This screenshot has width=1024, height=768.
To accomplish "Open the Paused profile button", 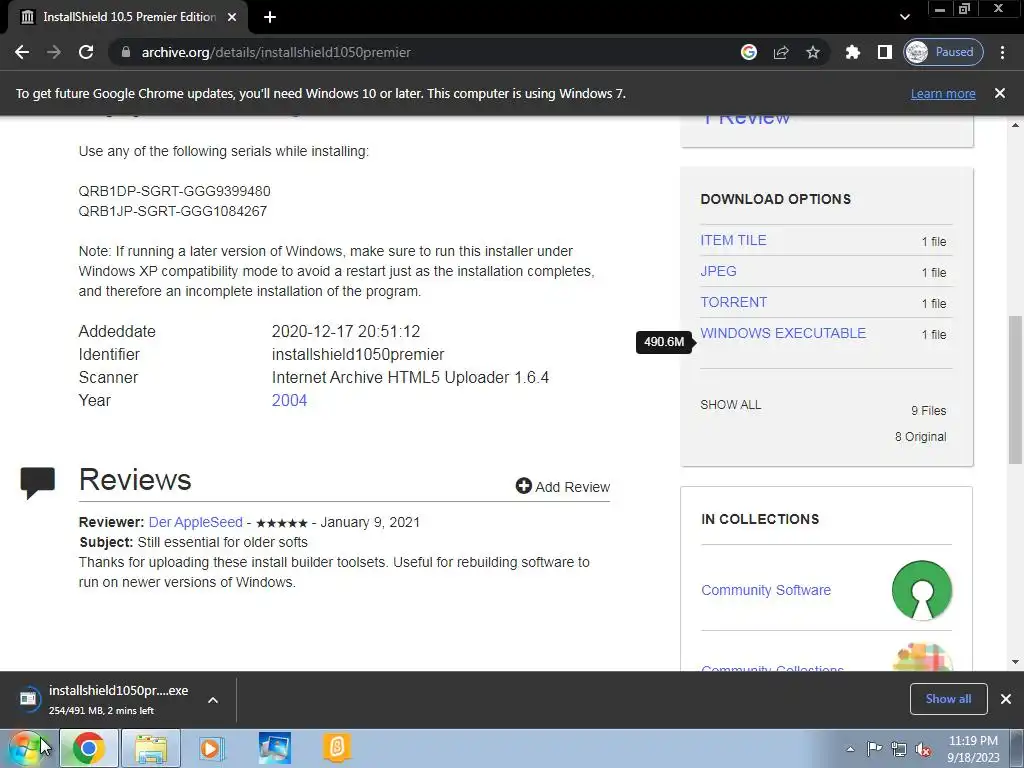I will click(943, 52).
